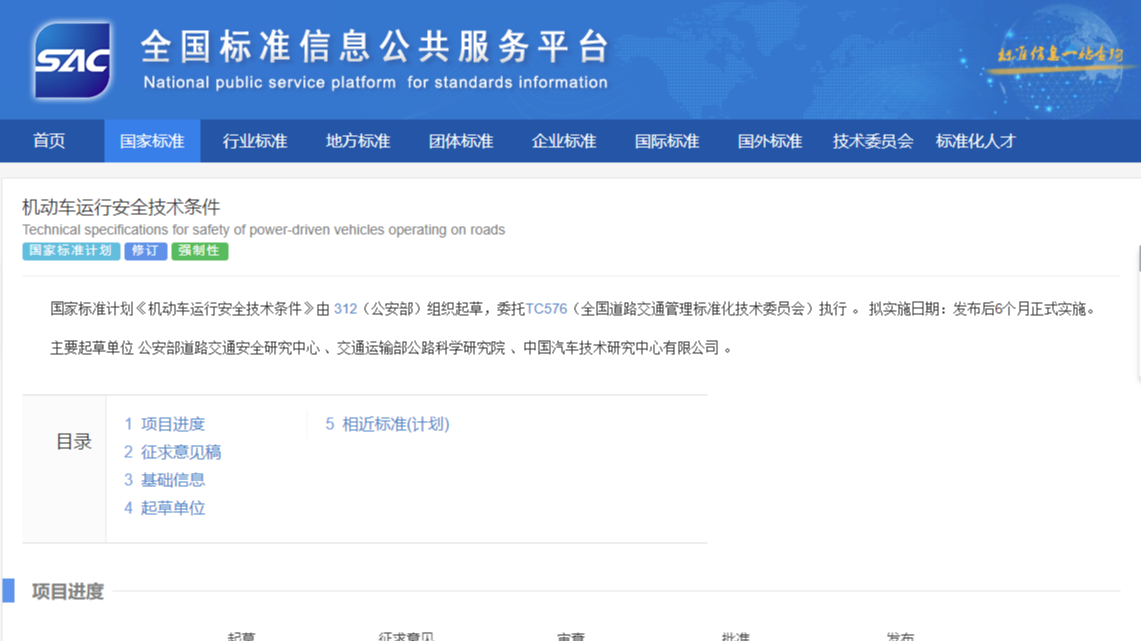This screenshot has height=641, width=1141.
Task: Go to 基础信息 contents entry
Action: (172, 480)
